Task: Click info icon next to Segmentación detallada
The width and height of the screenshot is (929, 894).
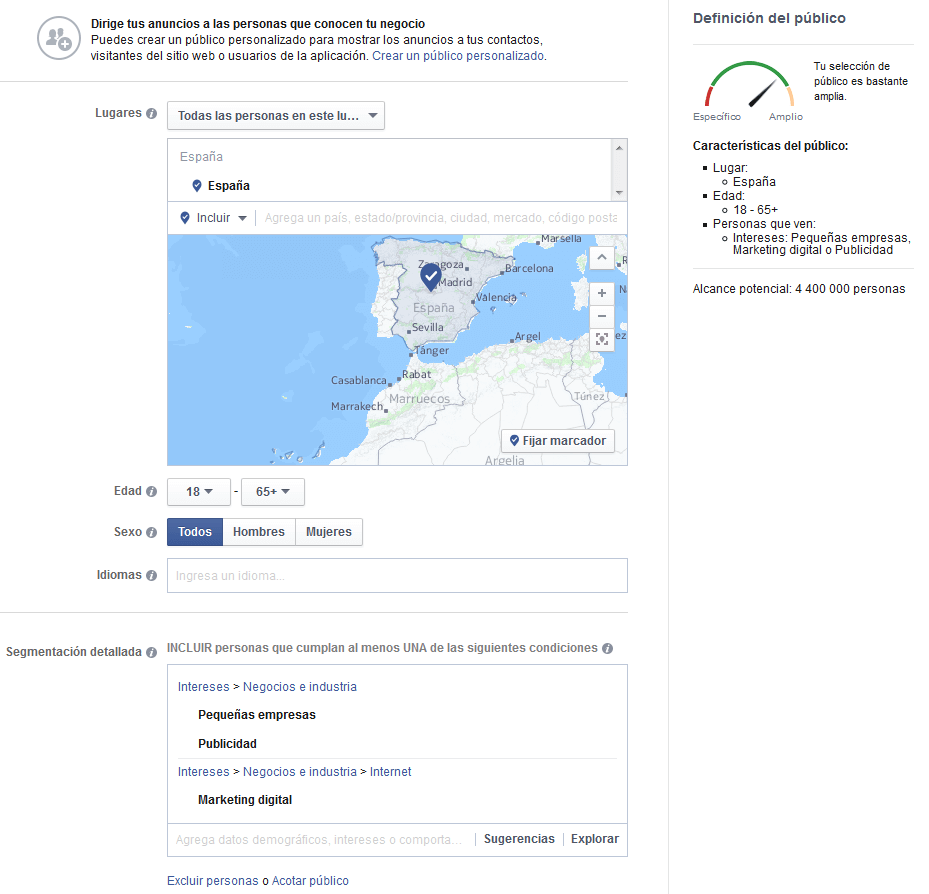Action: point(152,652)
